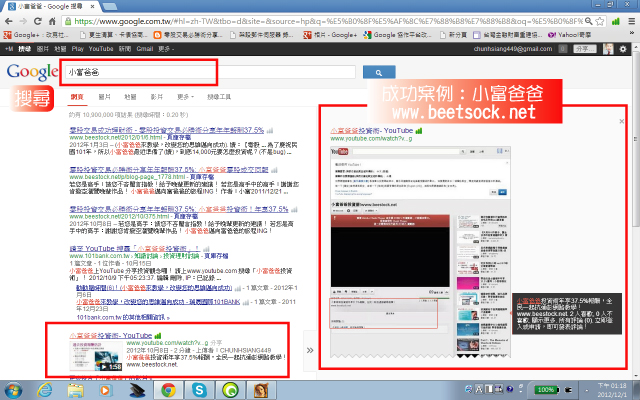This screenshot has width=640, height=400.
Task: Show more bookmarks via double chevron
Action: pos(633,33)
